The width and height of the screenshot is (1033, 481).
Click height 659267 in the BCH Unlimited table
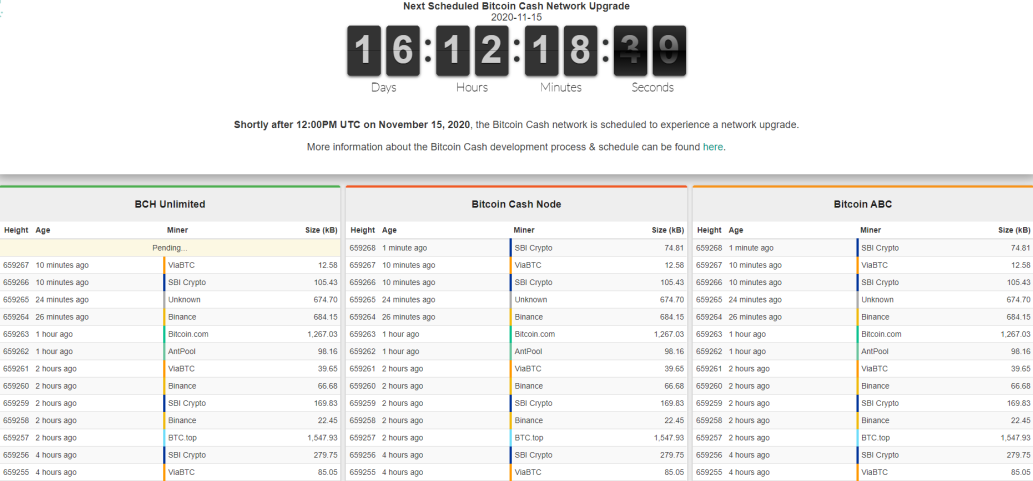(x=16, y=265)
